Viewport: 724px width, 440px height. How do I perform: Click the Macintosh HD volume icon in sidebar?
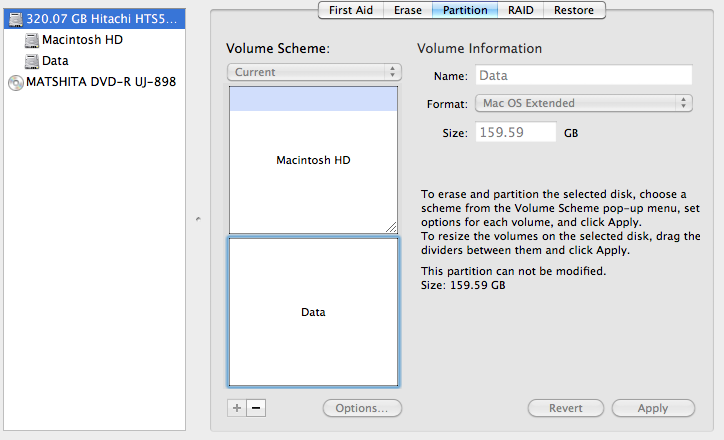[x=31, y=40]
